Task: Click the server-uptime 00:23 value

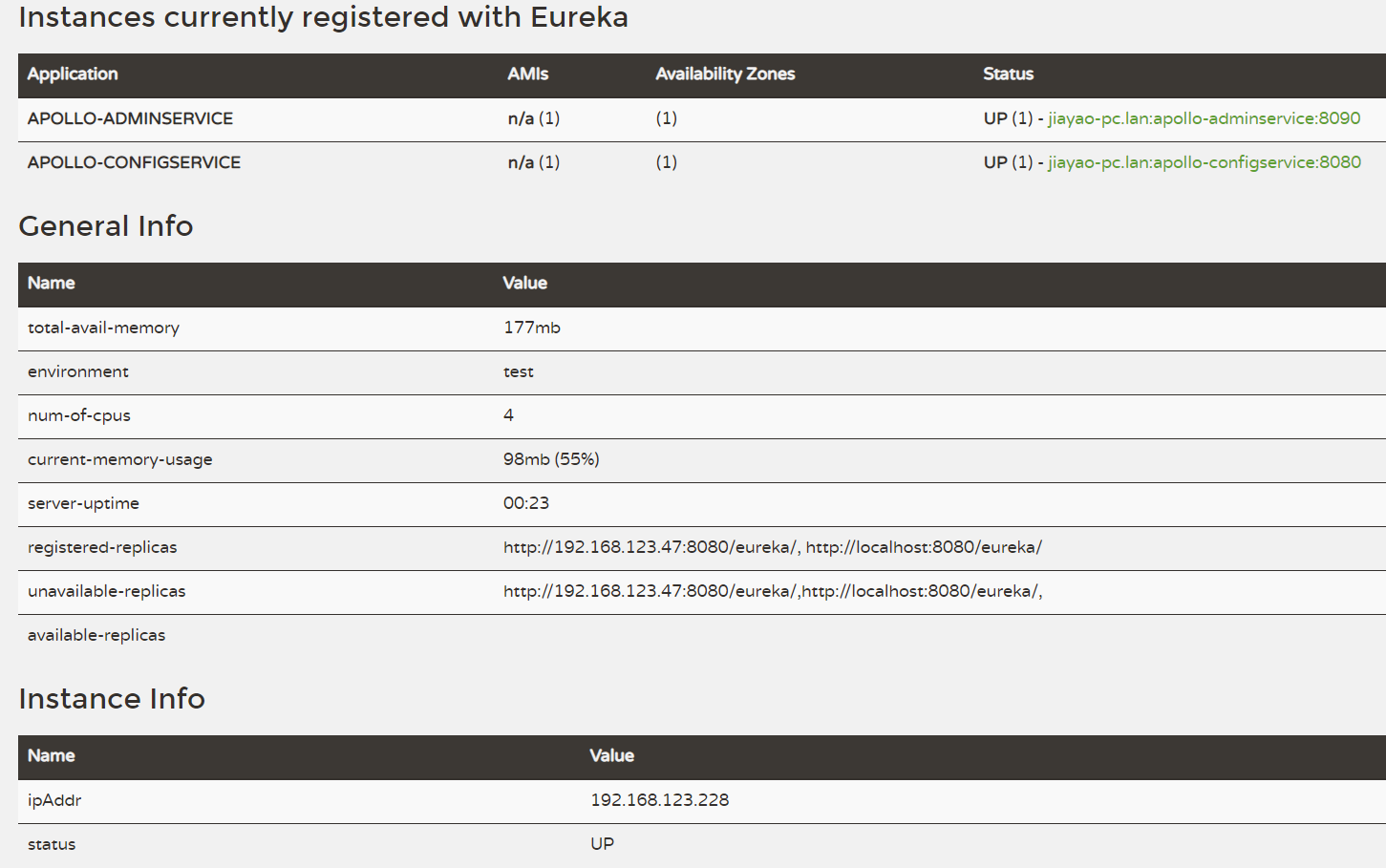Action: tap(526, 503)
